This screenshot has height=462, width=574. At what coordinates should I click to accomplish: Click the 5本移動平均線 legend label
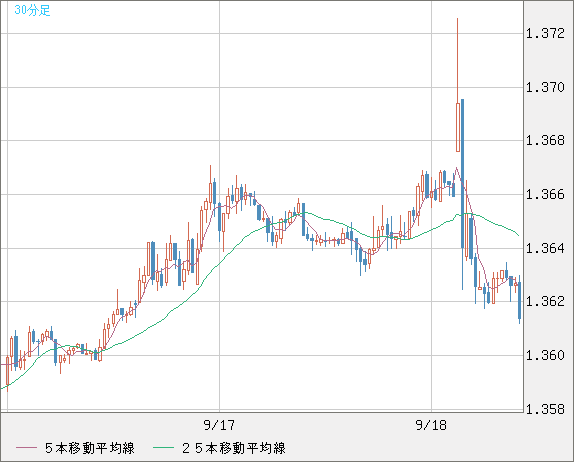point(90,448)
